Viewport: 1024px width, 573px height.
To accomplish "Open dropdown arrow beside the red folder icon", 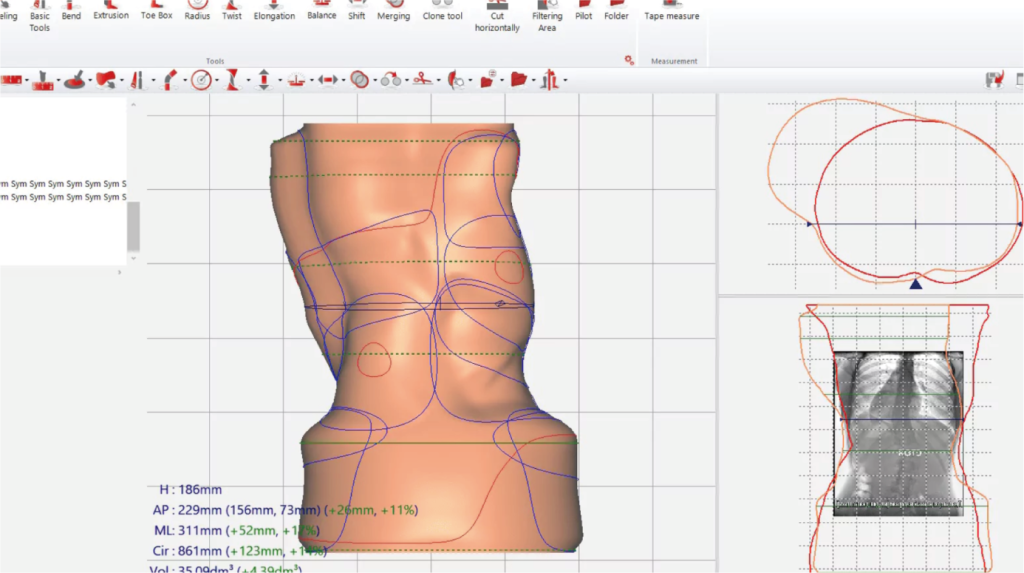I will tap(534, 81).
